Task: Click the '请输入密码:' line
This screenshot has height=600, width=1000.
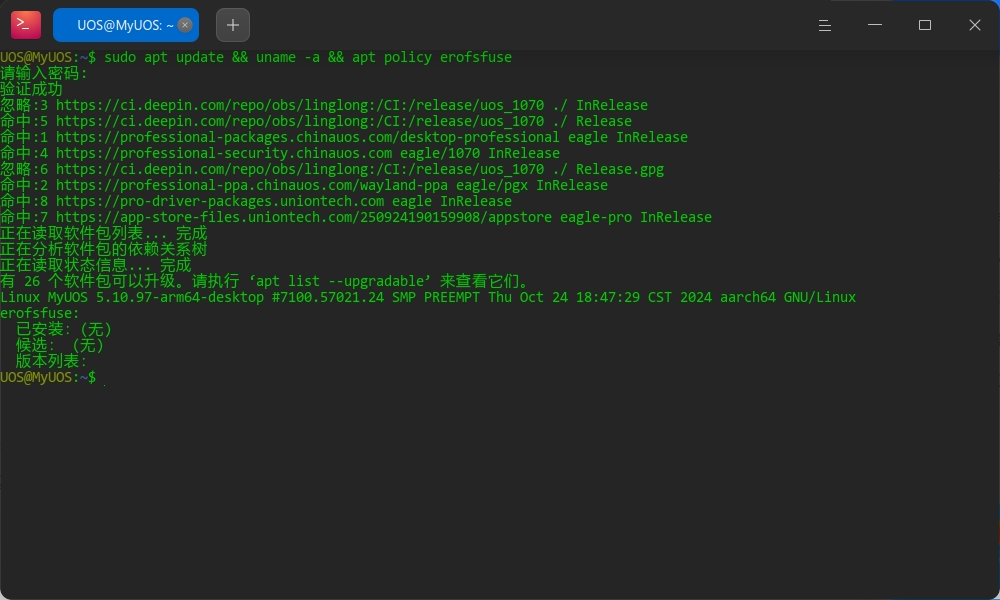Action: click(x=43, y=73)
